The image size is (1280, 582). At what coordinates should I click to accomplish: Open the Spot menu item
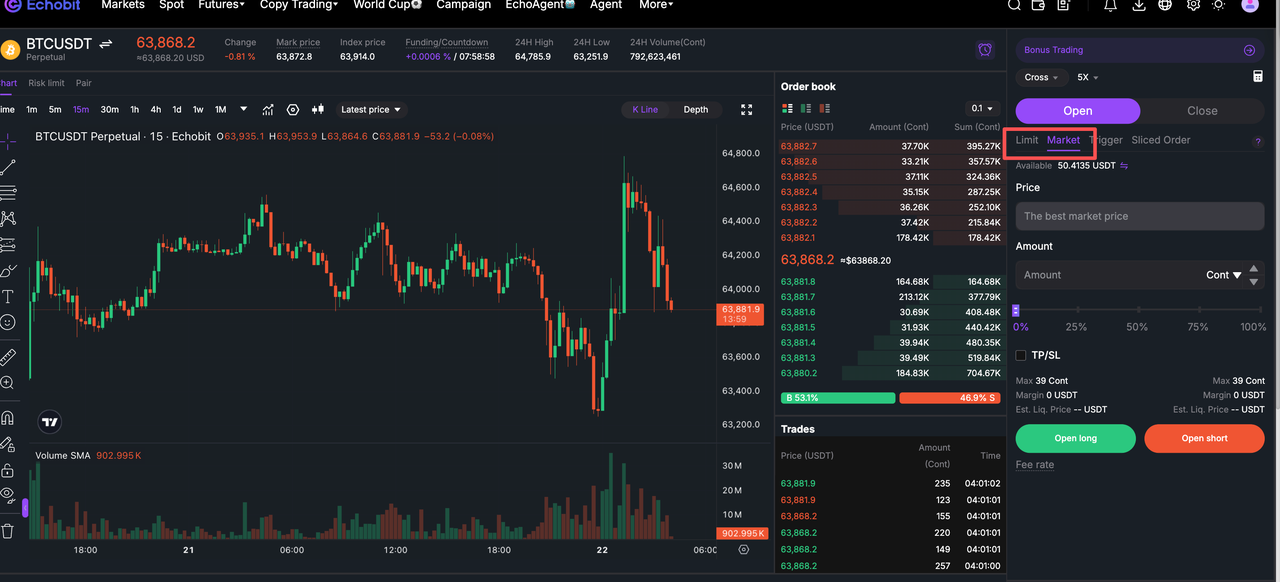coord(172,5)
